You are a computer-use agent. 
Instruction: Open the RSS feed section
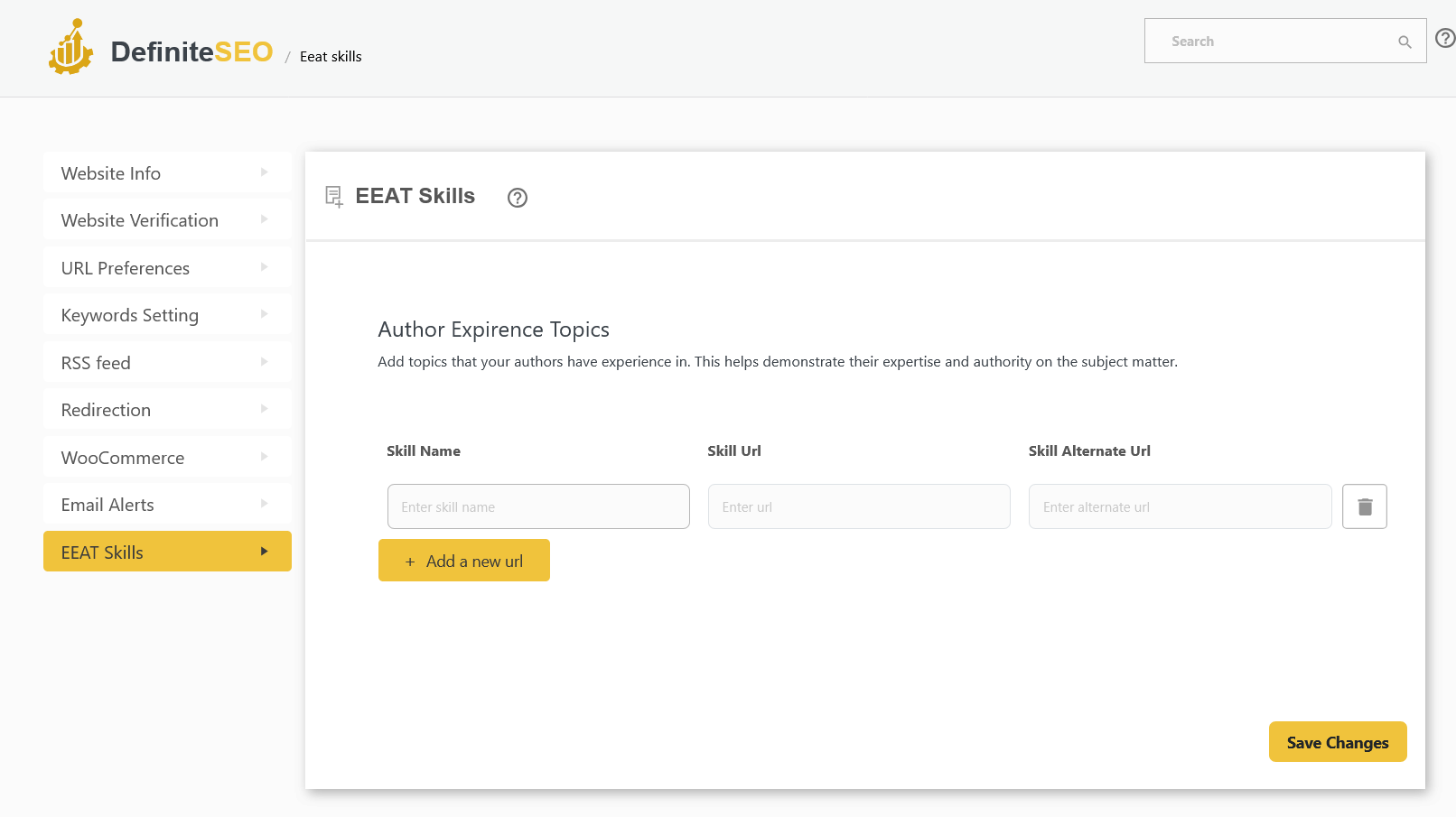pyautogui.click(x=95, y=362)
